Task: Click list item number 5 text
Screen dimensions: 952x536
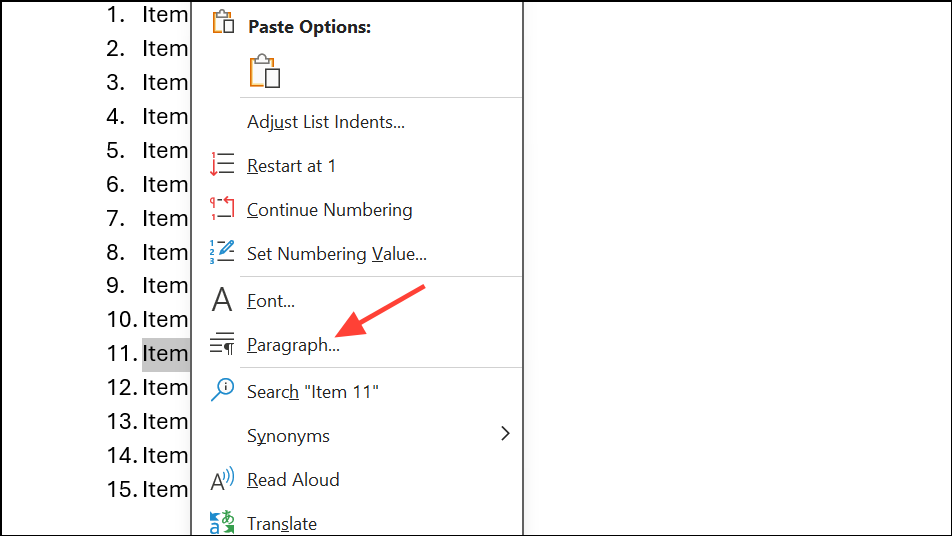Action: coord(164,150)
